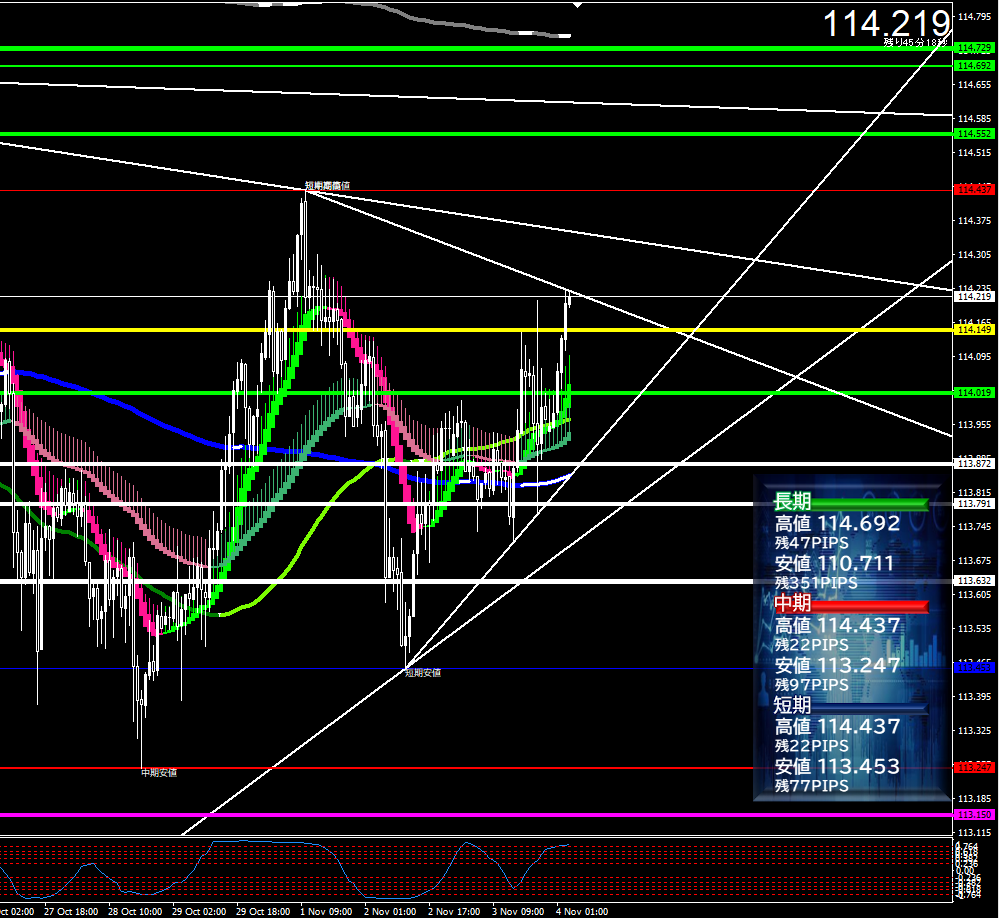The height and width of the screenshot is (918, 999).
Task: Select the green 114.729 price label
Action: [x=974, y=48]
